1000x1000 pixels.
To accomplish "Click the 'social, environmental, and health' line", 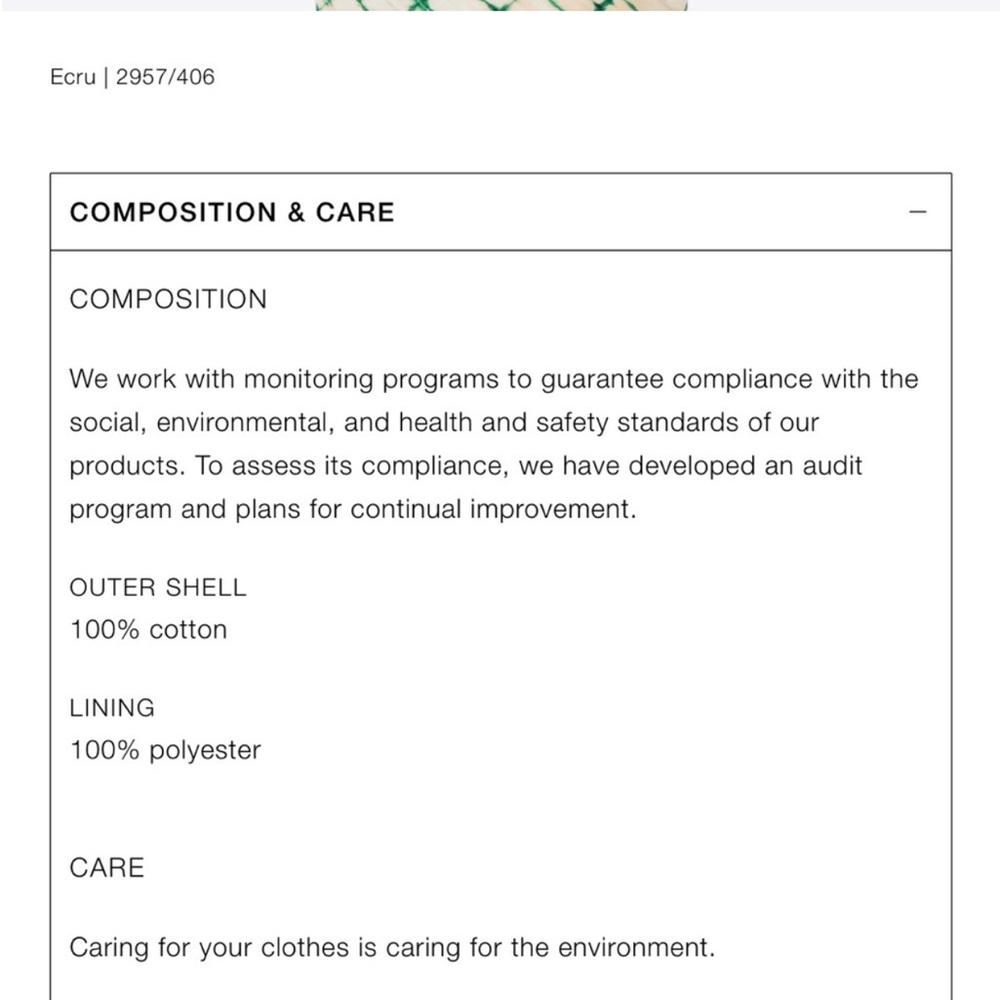I will (444, 423).
